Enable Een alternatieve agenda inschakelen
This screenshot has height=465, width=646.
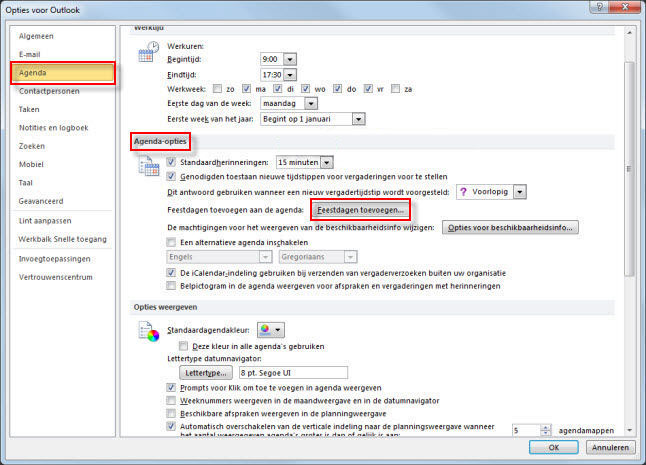click(x=171, y=242)
